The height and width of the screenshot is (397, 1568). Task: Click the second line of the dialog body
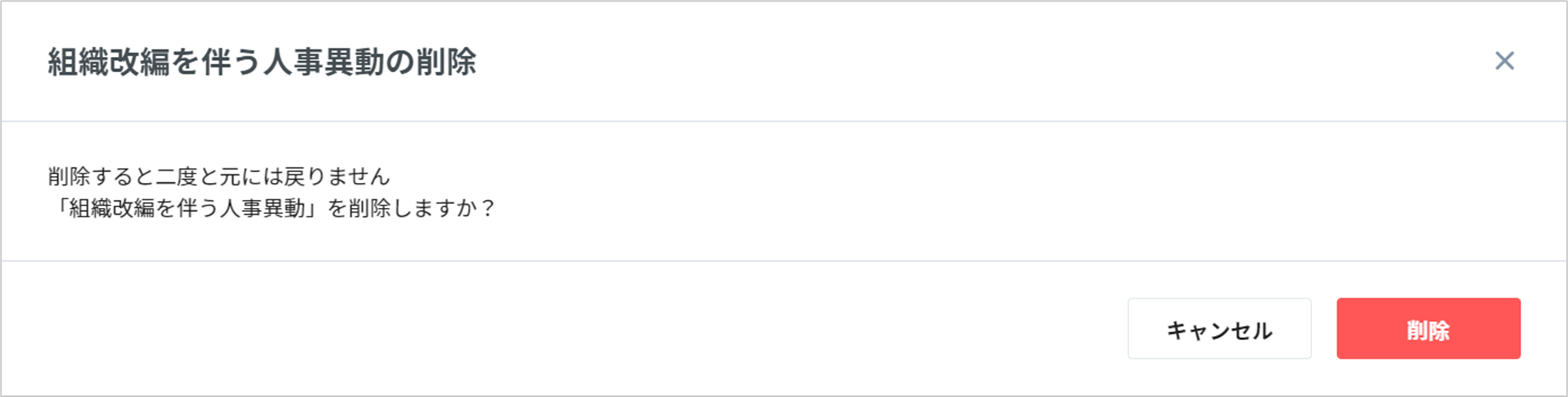point(272,209)
